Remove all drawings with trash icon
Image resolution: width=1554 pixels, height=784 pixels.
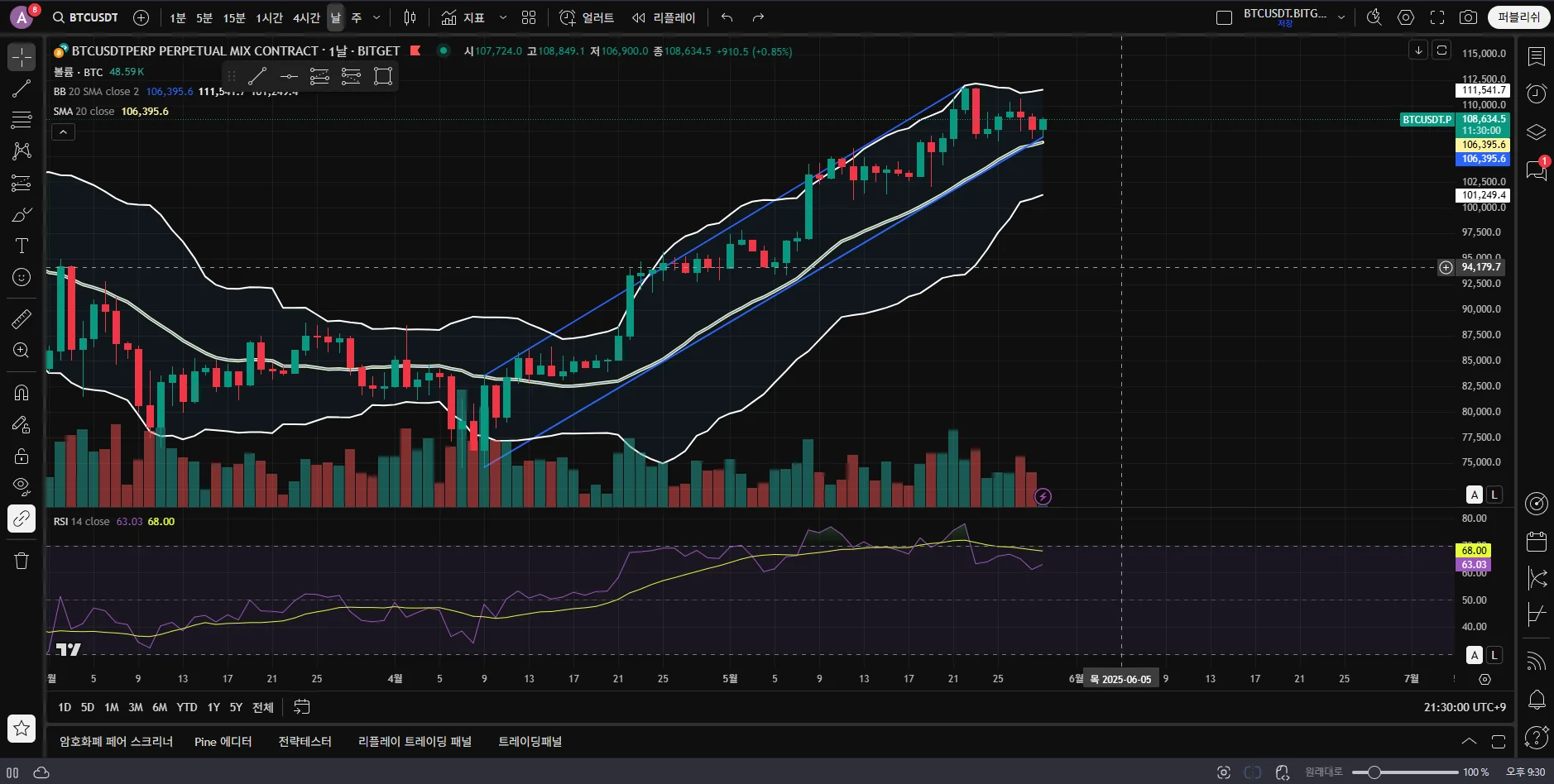tap(22, 561)
